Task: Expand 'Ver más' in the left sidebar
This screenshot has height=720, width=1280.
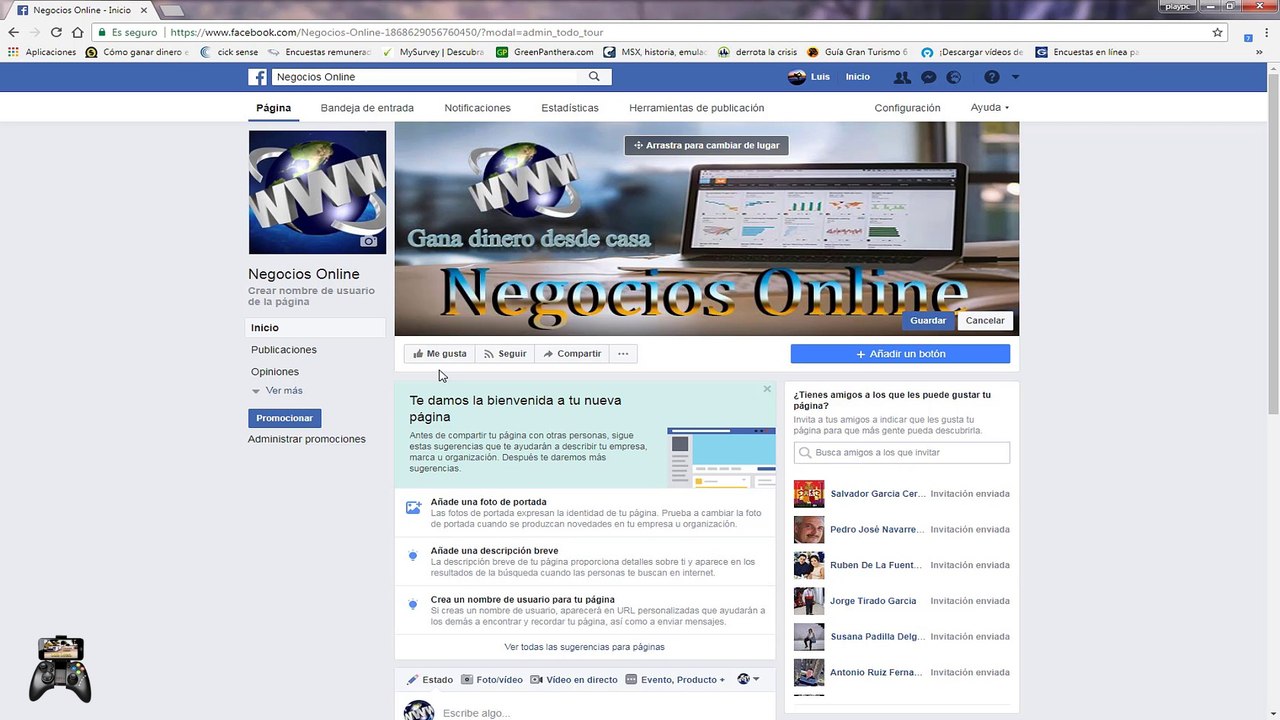Action: (x=277, y=391)
